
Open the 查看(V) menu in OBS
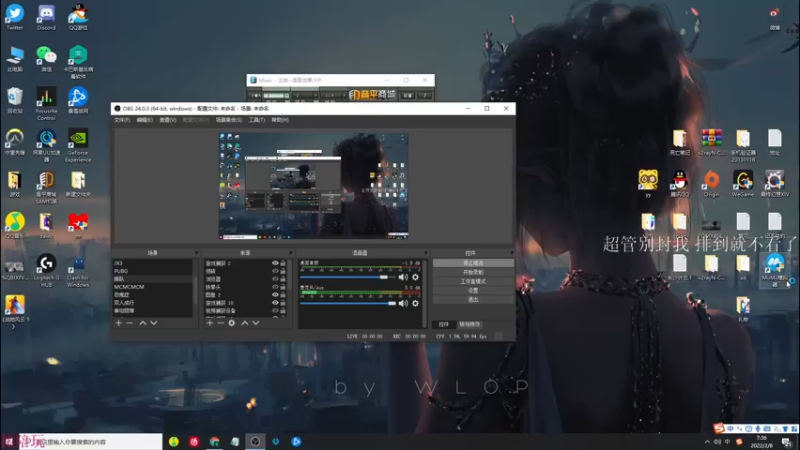[x=167, y=120]
